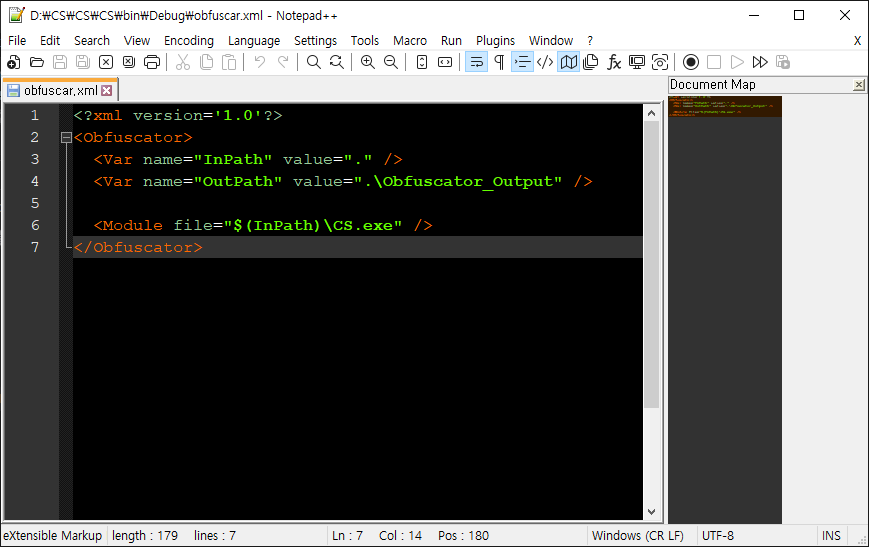Open the Document List panel icon
869x547 pixels.
tap(591, 62)
